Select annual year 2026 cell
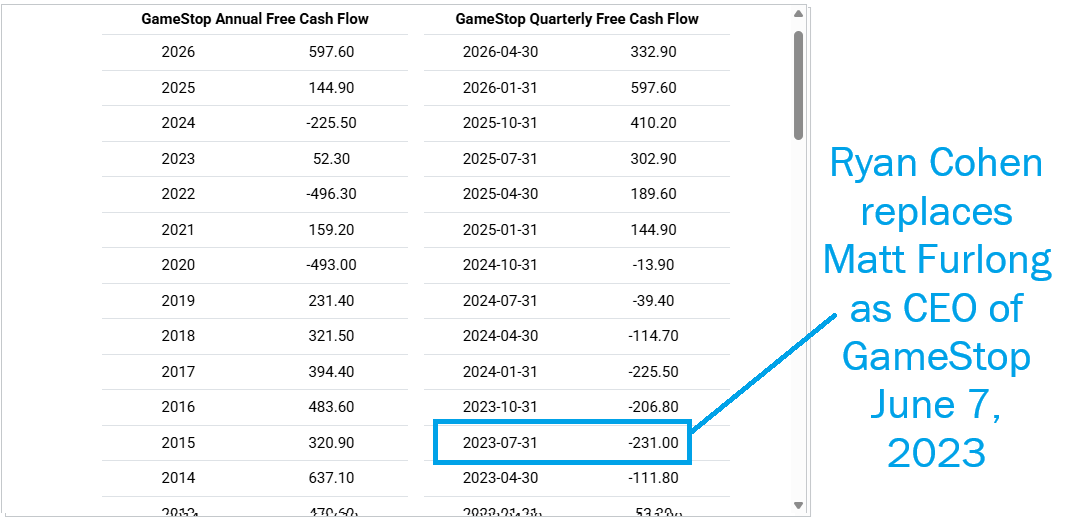1078x519 pixels. 178,52
